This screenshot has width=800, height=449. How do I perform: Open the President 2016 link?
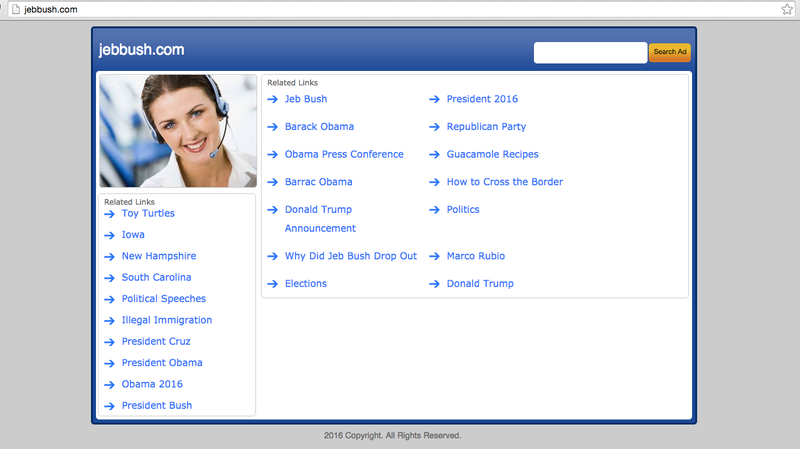pos(482,99)
